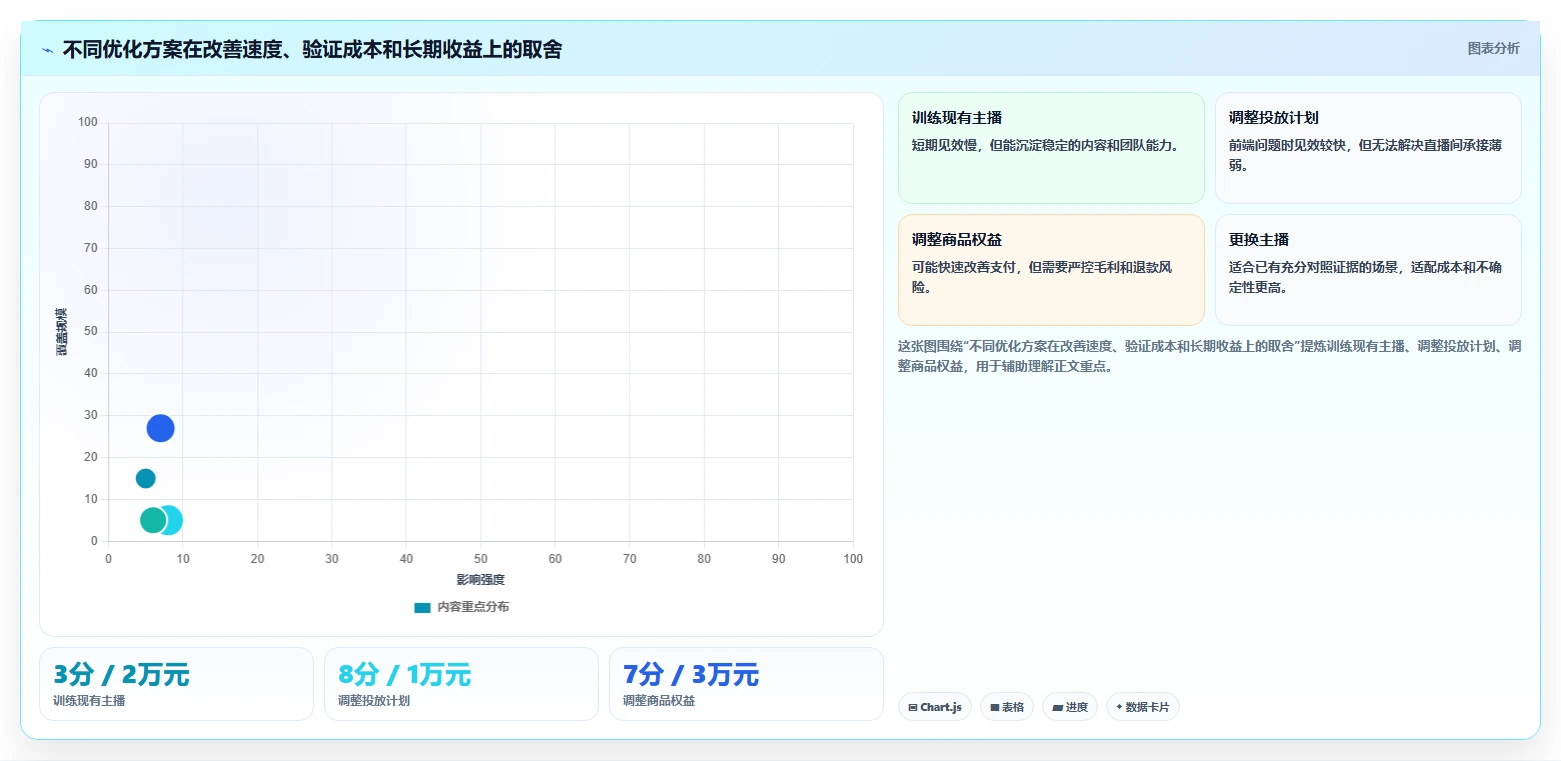Click the light cyan bubble behind the green one
The height and width of the screenshot is (761, 1561).
click(x=172, y=520)
